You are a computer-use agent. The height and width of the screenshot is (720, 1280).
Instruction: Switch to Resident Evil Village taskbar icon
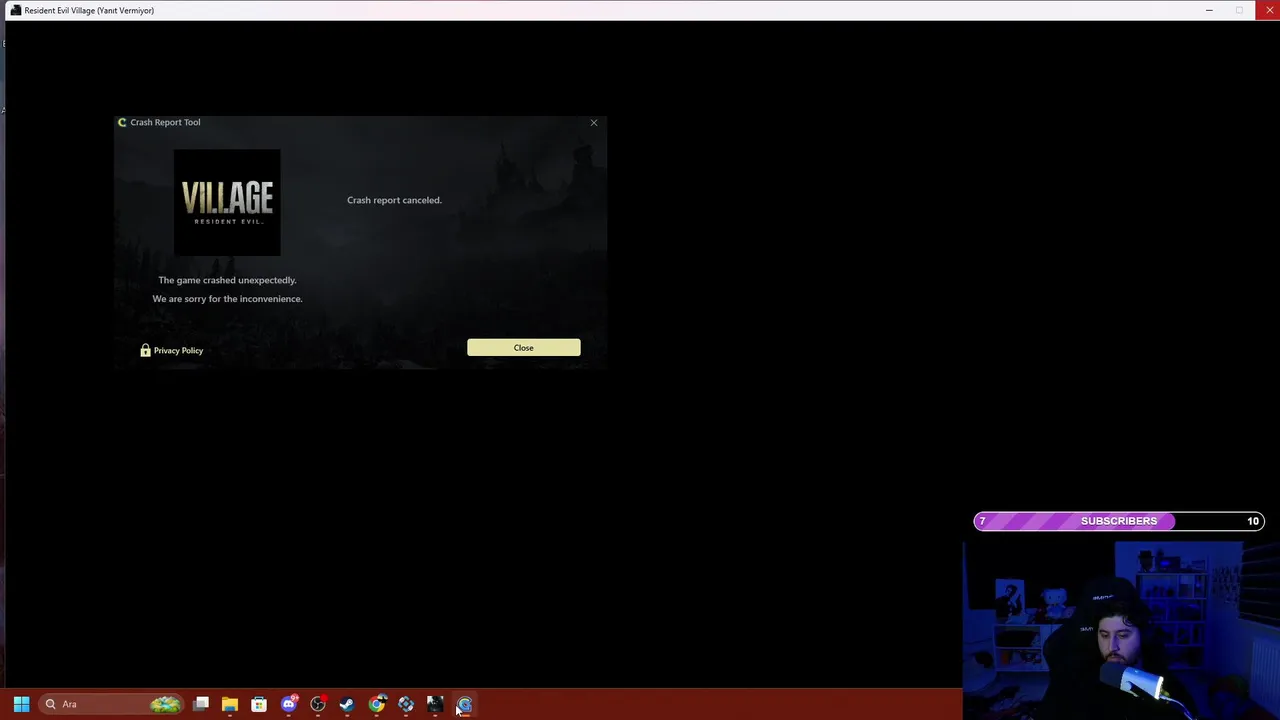[435, 704]
